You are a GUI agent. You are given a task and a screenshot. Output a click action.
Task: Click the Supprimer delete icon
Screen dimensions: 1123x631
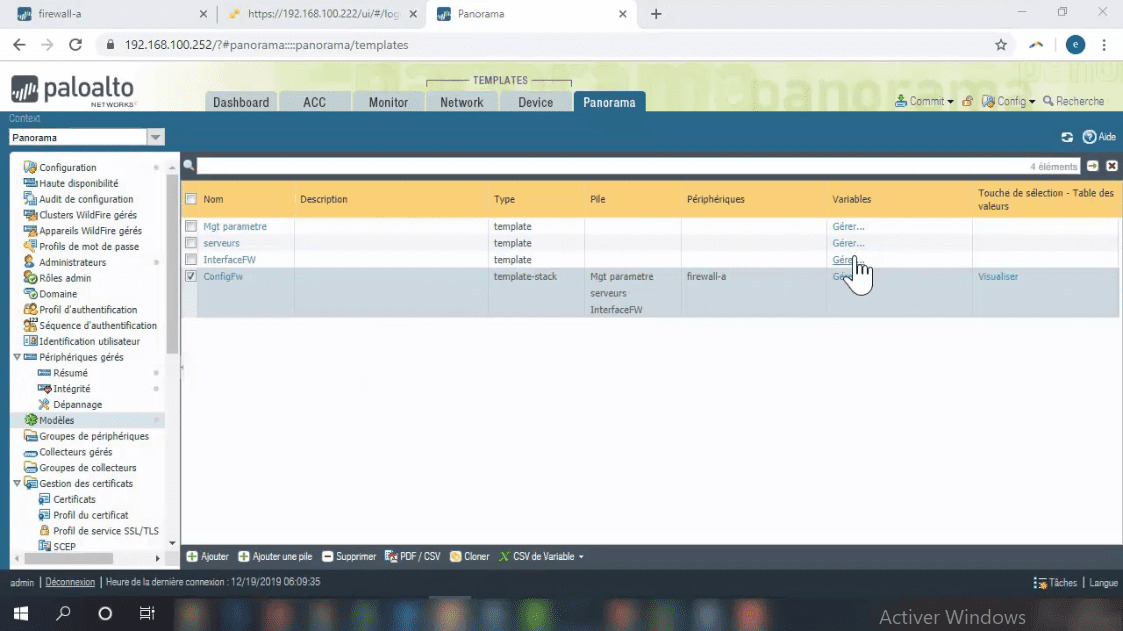tap(328, 557)
